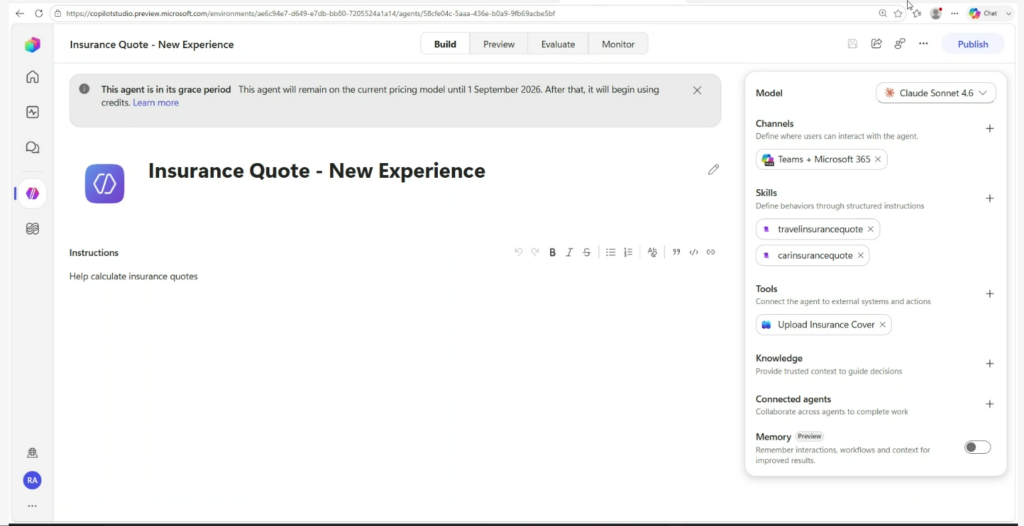This screenshot has width=1024, height=526.
Task: Insert a hyperlink in instructions
Action: click(x=711, y=252)
